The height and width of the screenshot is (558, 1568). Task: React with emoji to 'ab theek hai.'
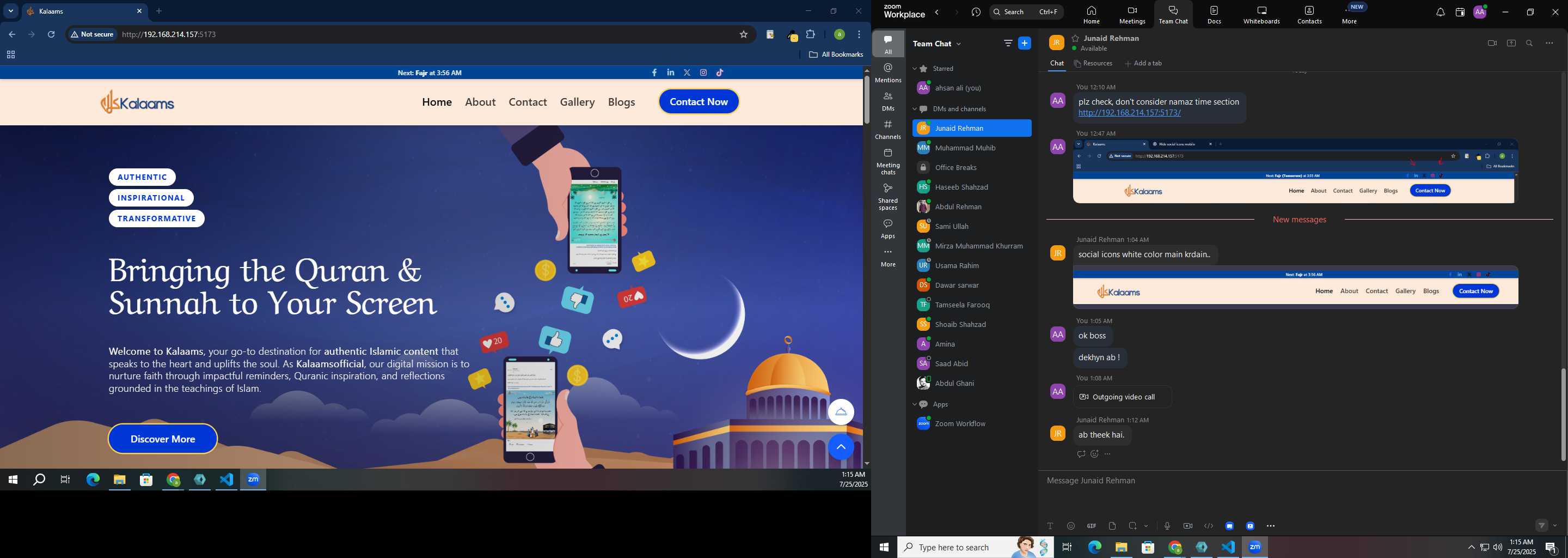(1094, 454)
